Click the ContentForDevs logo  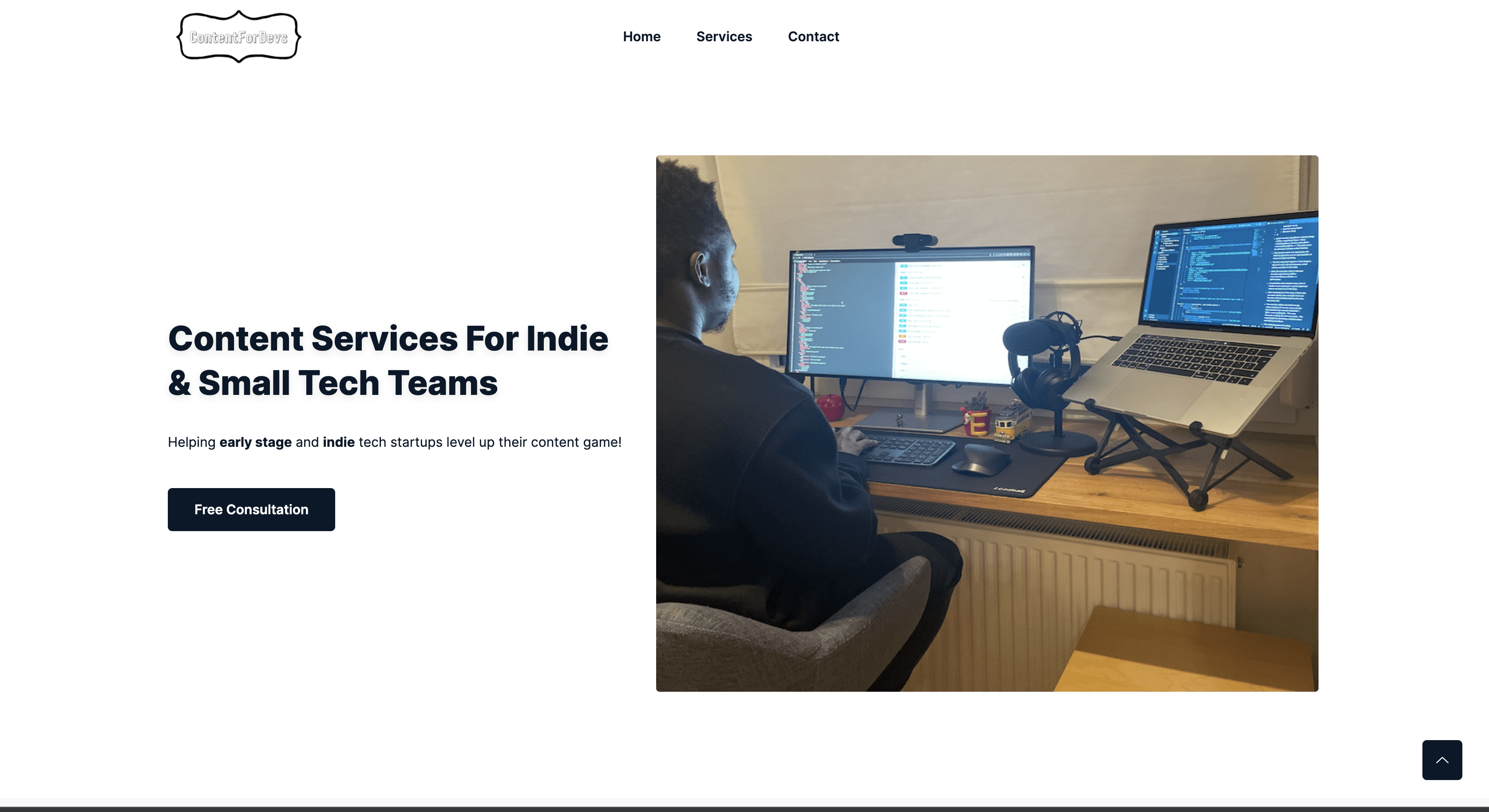click(238, 37)
